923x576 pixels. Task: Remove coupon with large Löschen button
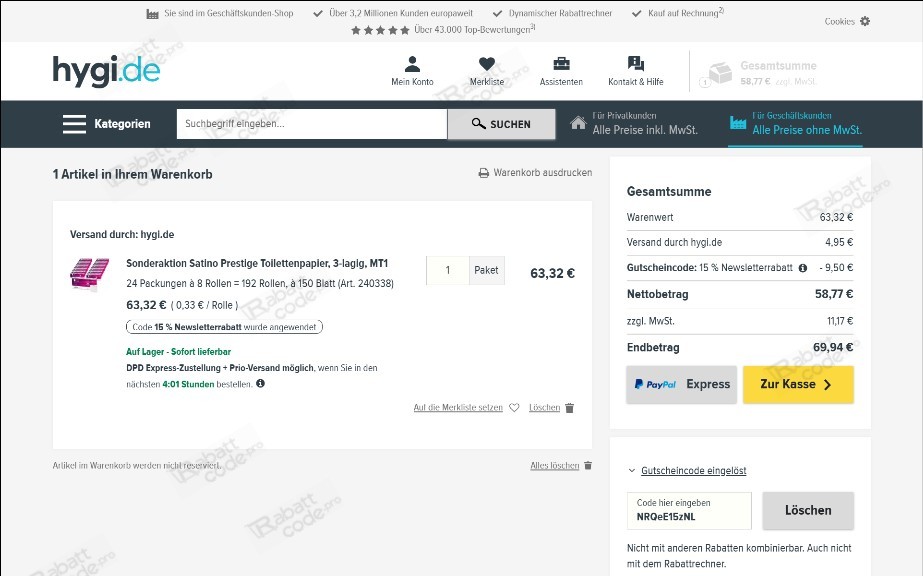808,511
